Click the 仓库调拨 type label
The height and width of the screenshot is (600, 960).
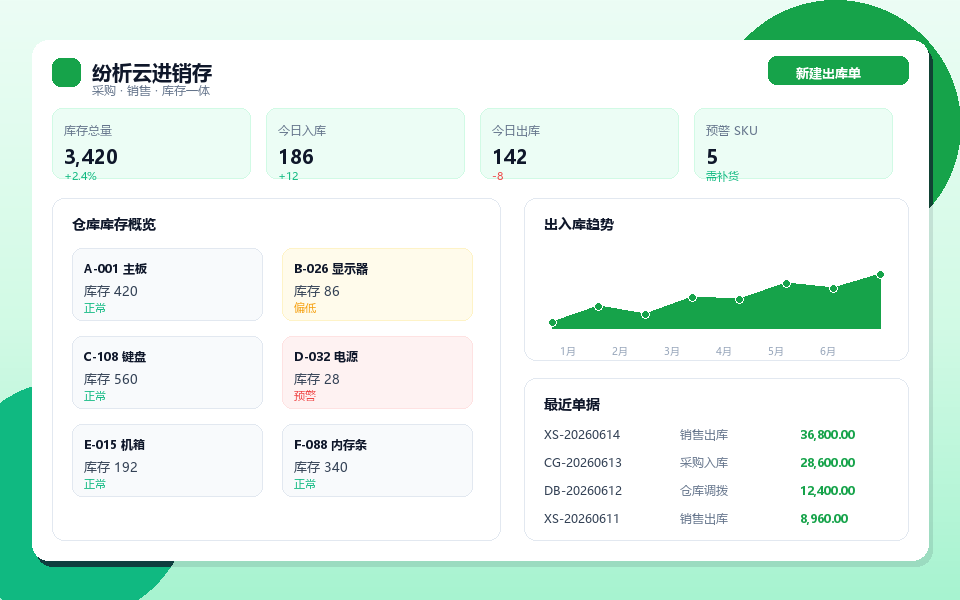(x=704, y=491)
